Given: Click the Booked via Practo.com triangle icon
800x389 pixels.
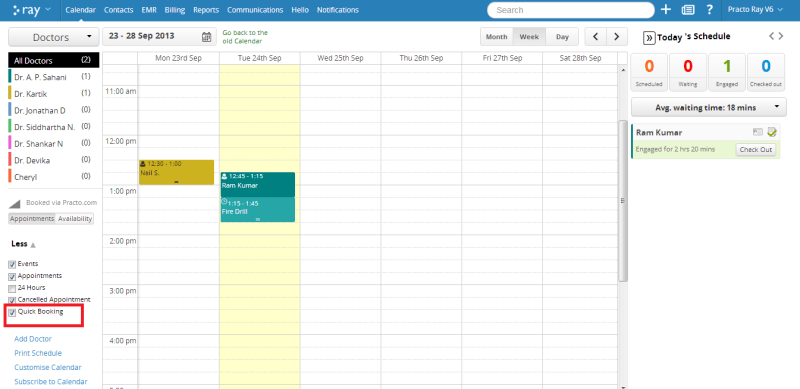Looking at the screenshot, I should [x=15, y=204].
